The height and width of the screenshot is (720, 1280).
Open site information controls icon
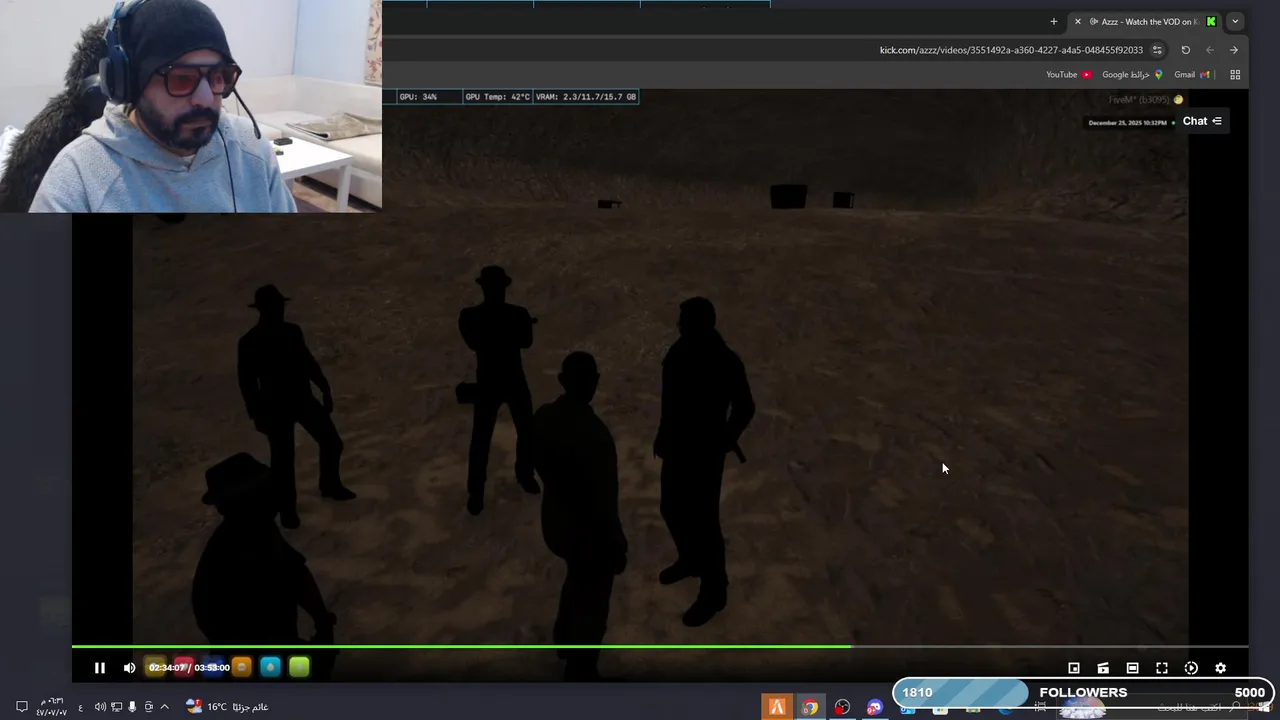click(1157, 50)
